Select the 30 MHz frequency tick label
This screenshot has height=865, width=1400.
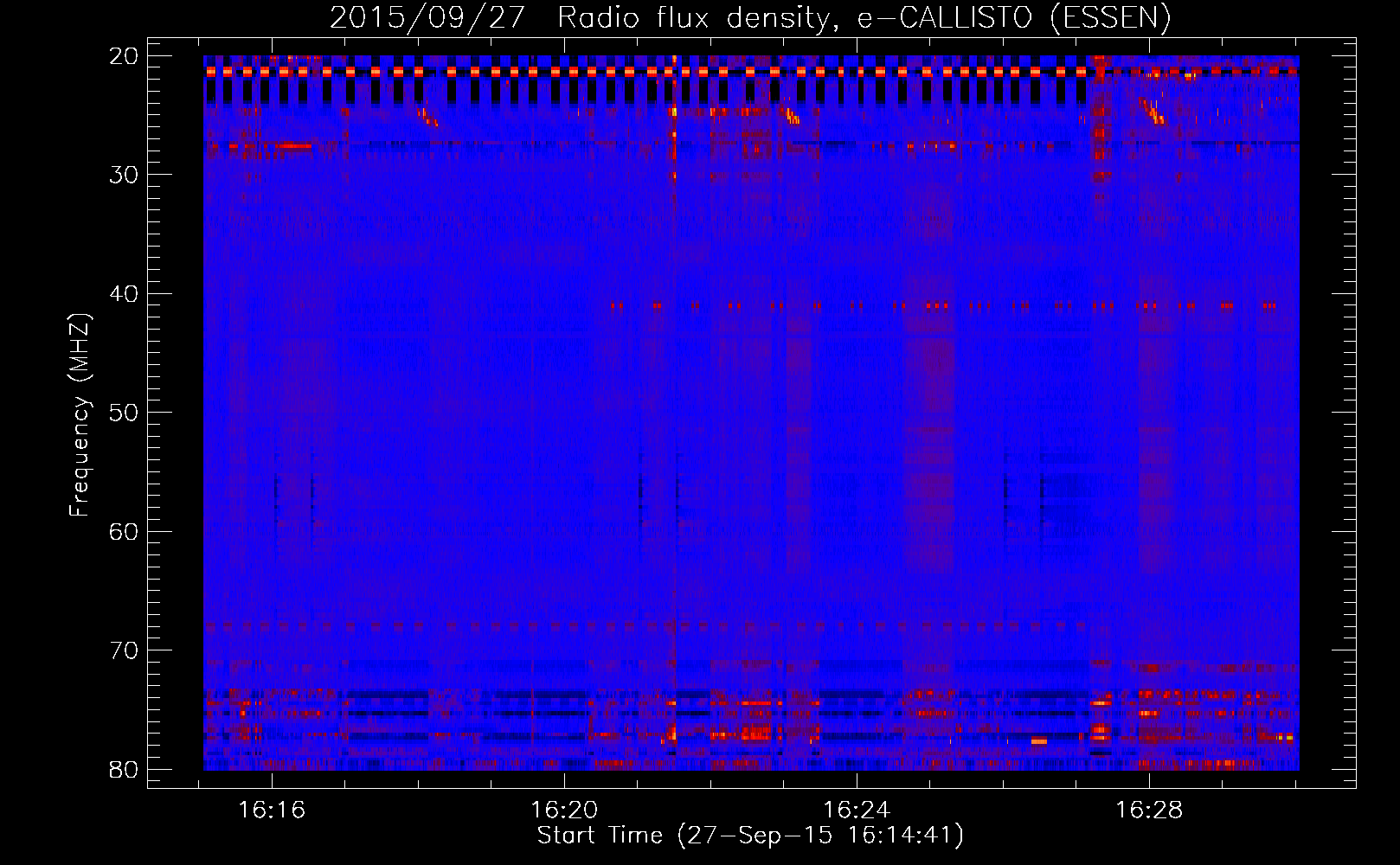[125, 175]
